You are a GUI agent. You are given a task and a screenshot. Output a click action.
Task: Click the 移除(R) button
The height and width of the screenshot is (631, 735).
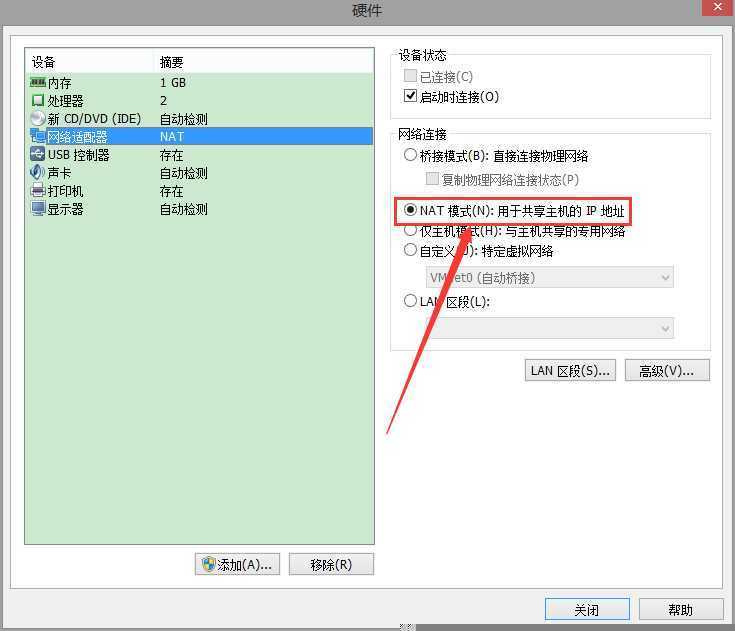(331, 564)
